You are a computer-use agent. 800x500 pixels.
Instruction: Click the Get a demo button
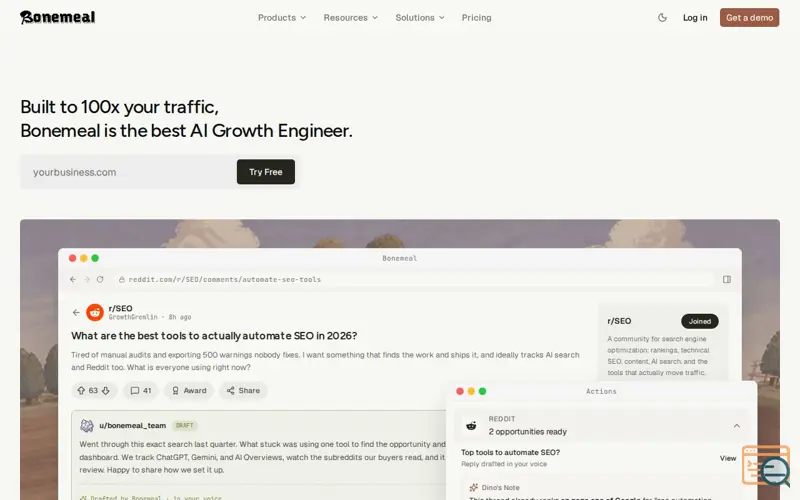749,17
